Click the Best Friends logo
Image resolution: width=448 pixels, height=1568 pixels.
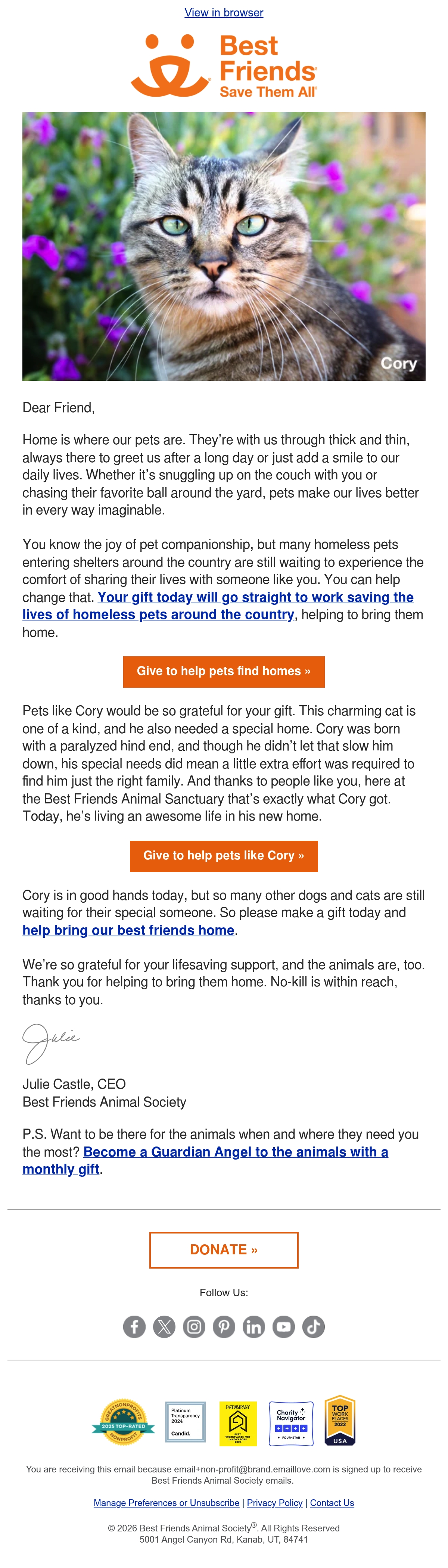(x=224, y=66)
